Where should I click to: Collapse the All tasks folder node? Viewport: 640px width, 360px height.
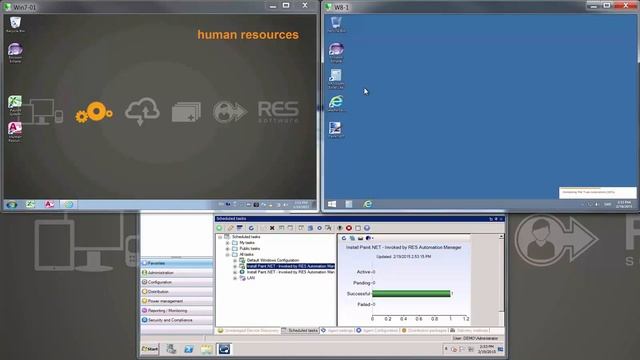[227, 254]
